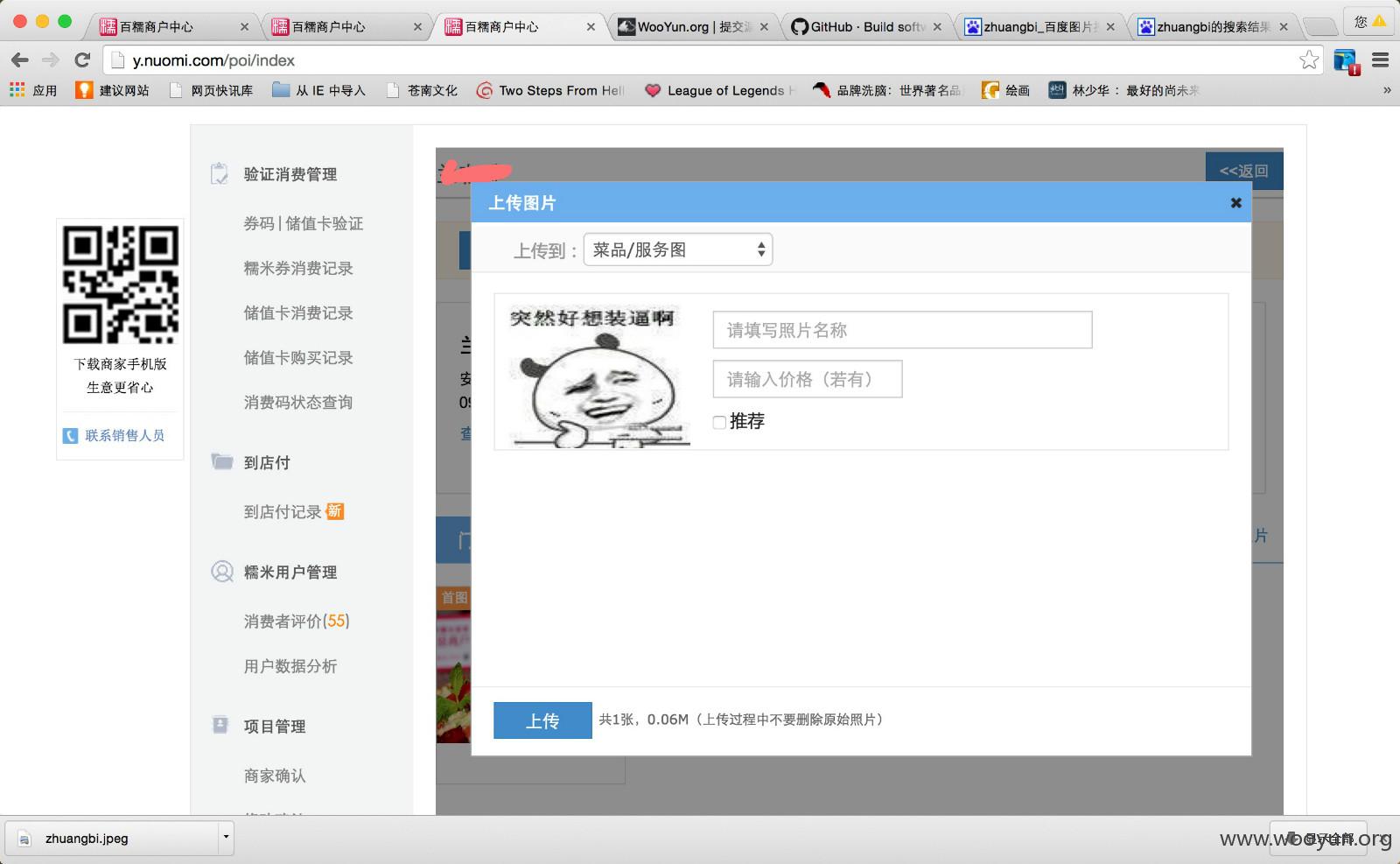1400x864 pixels.
Task: Click the address bar URL
Action: (x=213, y=60)
